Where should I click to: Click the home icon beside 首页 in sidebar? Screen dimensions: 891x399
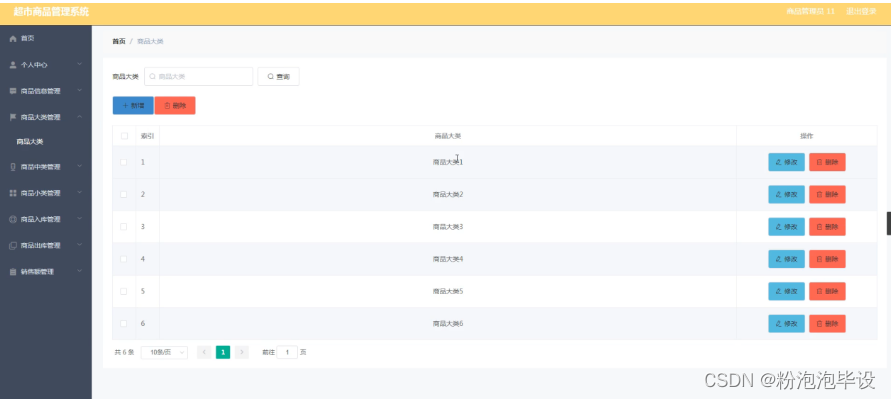(x=13, y=39)
